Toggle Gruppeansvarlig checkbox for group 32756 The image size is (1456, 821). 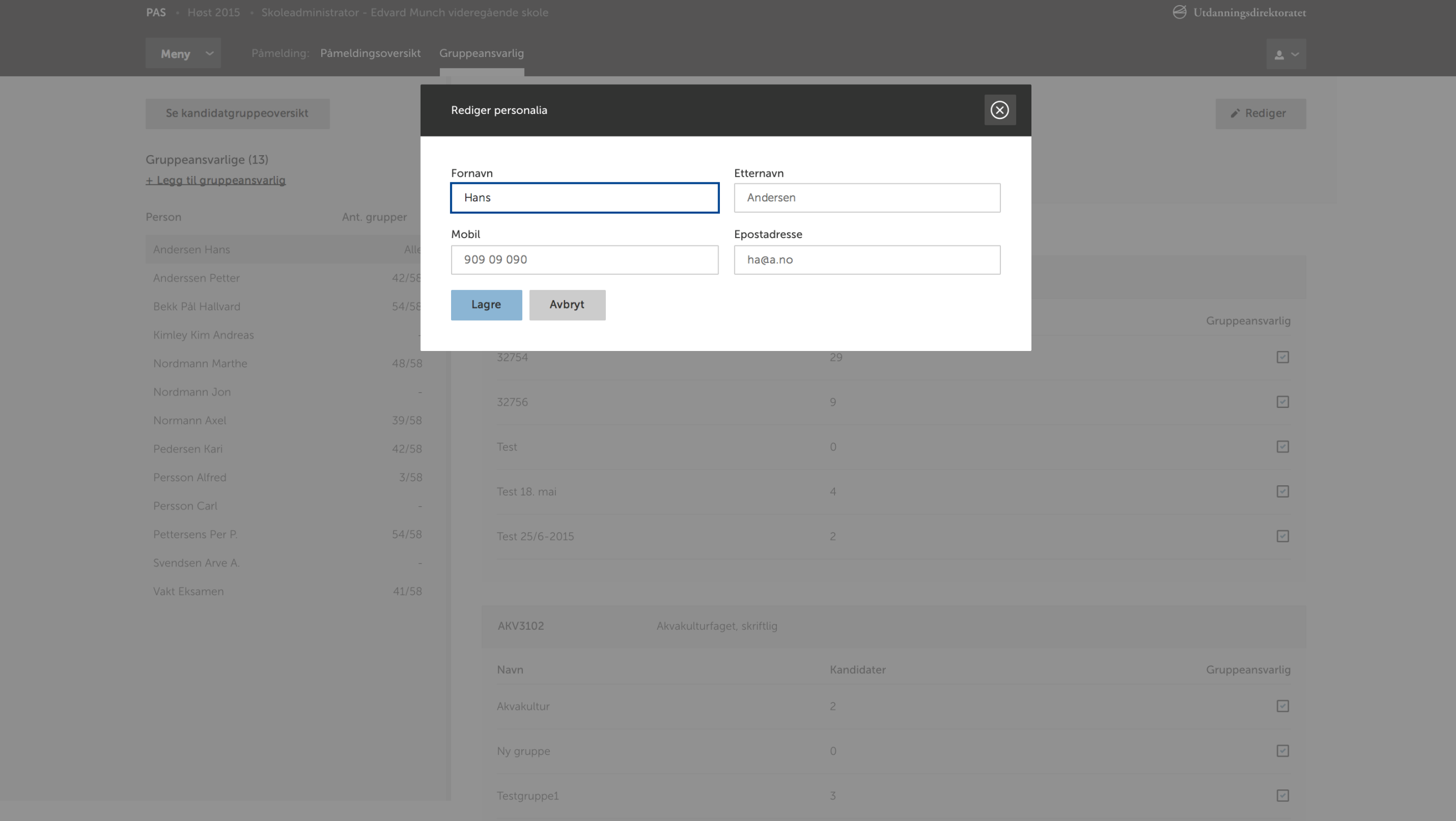tap(1283, 402)
